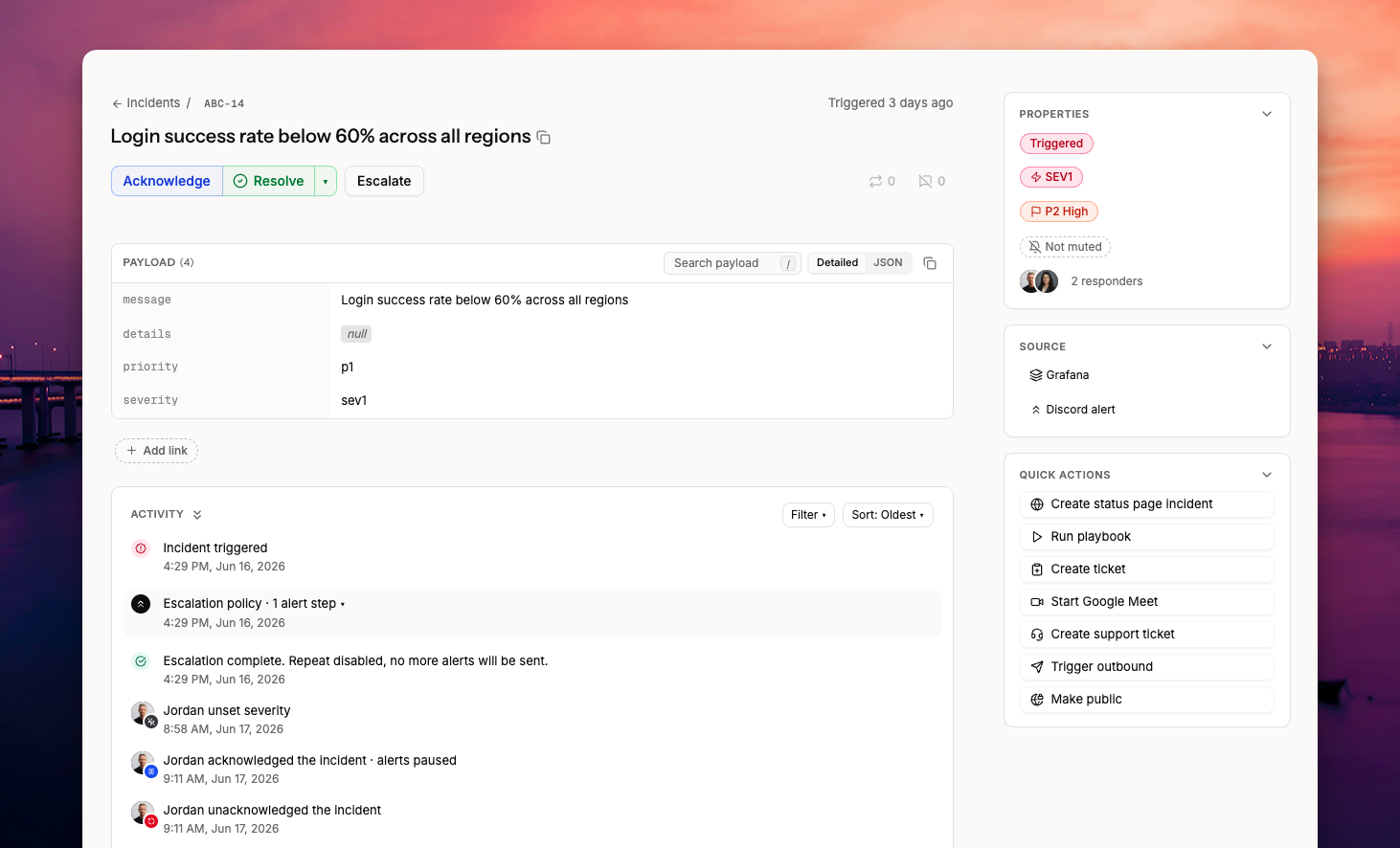Collapse the Activity section chevron
Screen dimensions: 1400x848
coord(197,515)
